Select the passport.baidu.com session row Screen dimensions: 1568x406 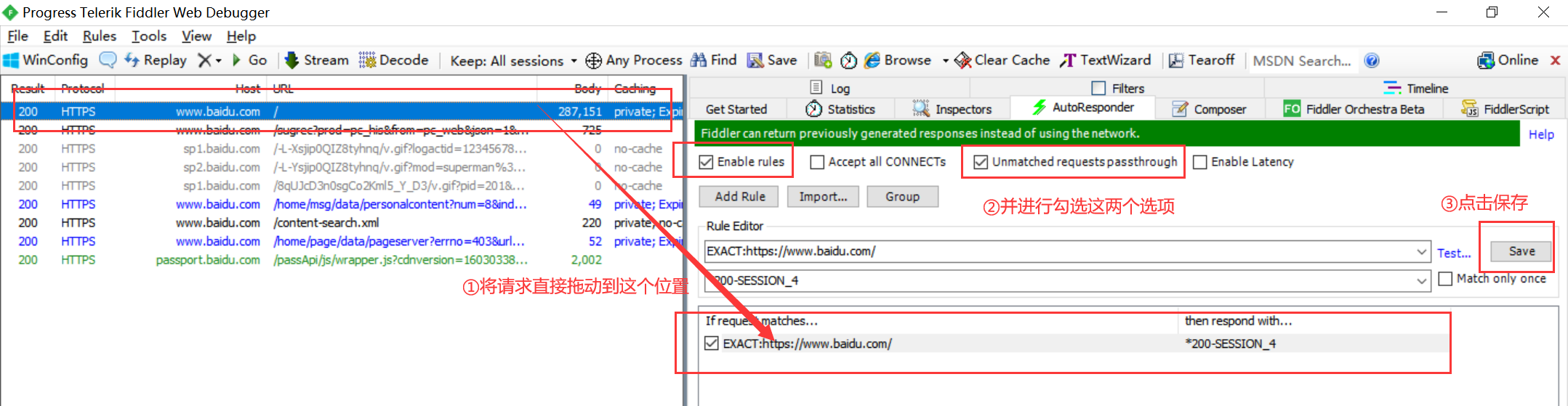pos(342,259)
